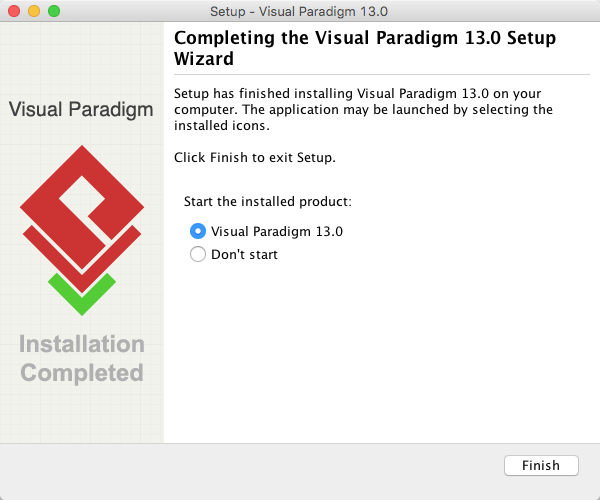Click the Finish button to exit Setup
This screenshot has height=500, width=600.
(541, 465)
